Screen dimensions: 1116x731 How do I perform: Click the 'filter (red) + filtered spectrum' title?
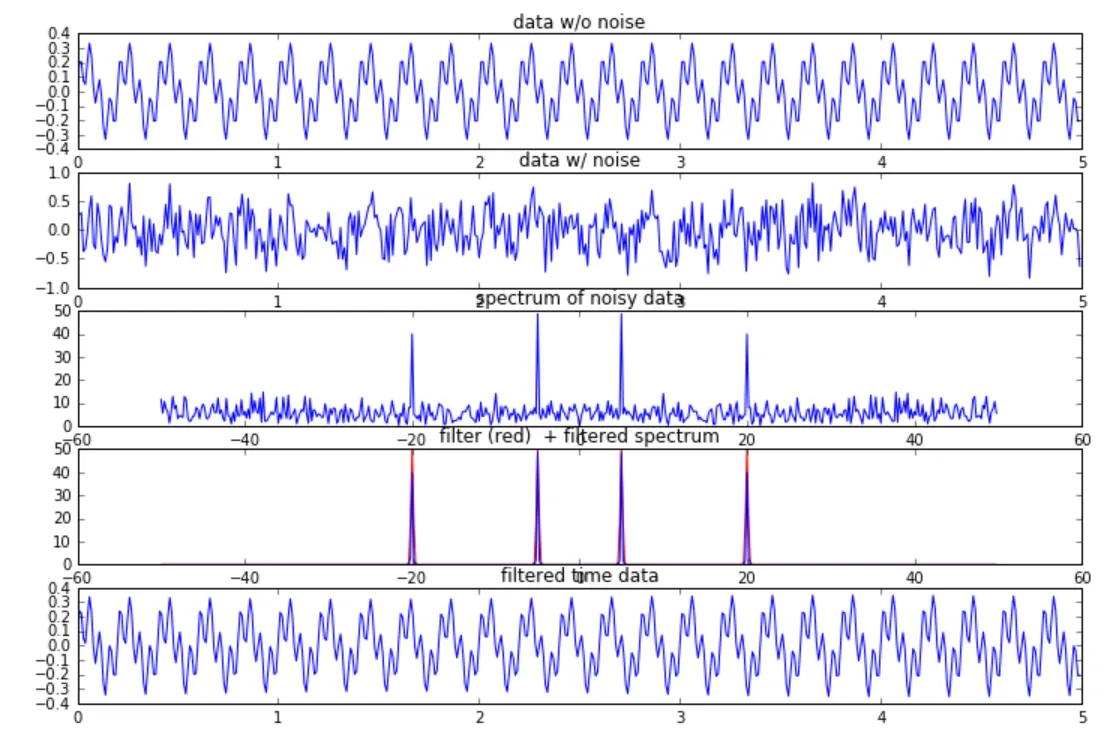(x=579, y=436)
